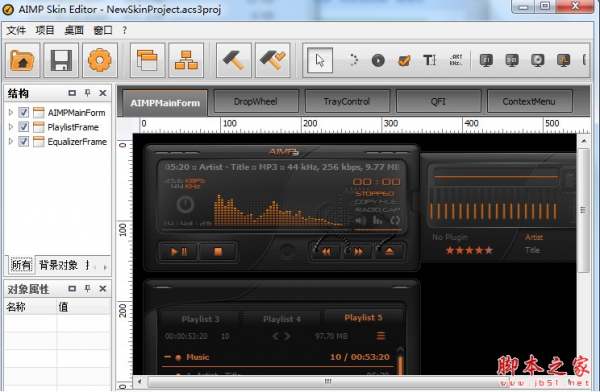Image resolution: width=600 pixels, height=392 pixels.
Task: Click the play/pause button in skin preview
Action: click(178, 252)
